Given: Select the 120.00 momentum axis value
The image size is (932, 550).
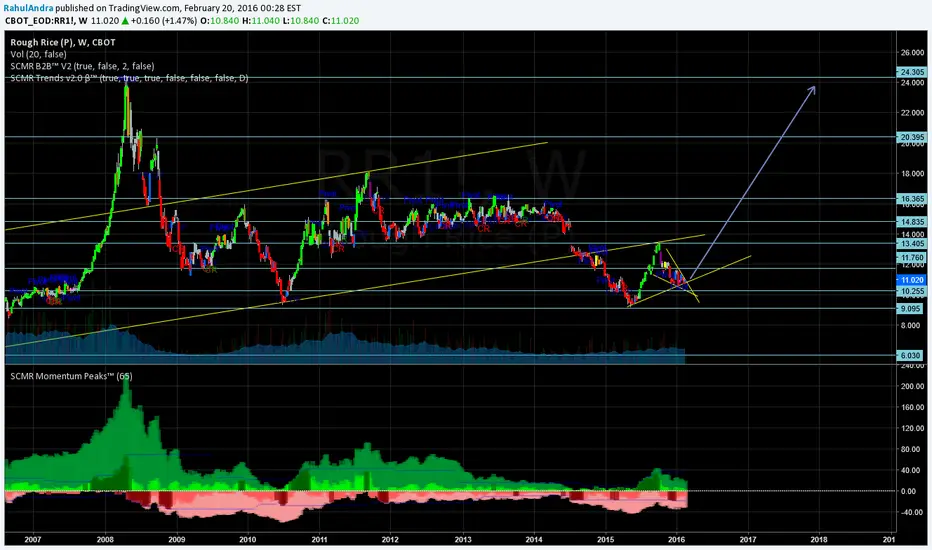Looking at the screenshot, I should pos(912,428).
